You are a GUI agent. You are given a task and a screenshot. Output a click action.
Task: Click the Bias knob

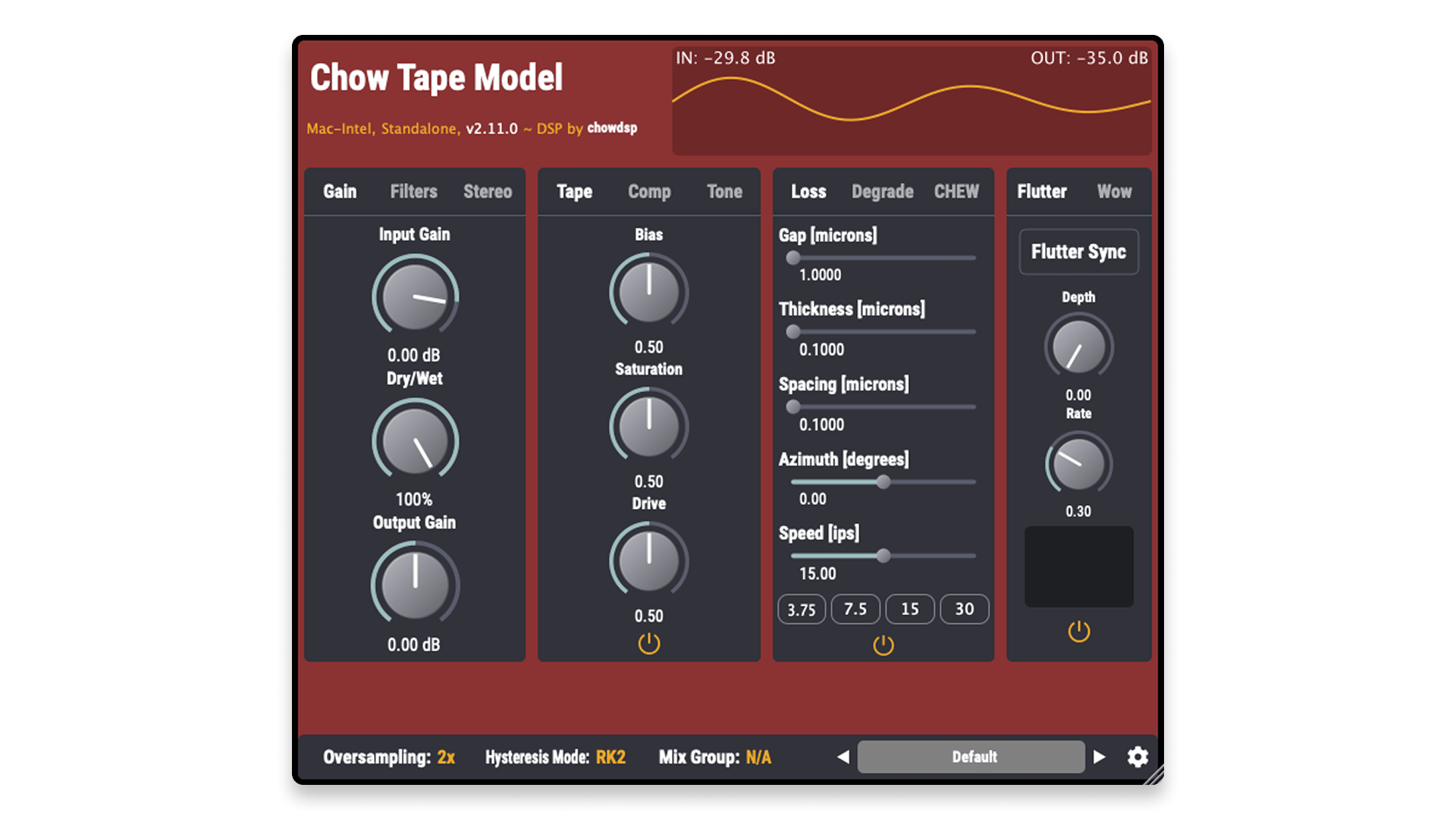click(649, 292)
